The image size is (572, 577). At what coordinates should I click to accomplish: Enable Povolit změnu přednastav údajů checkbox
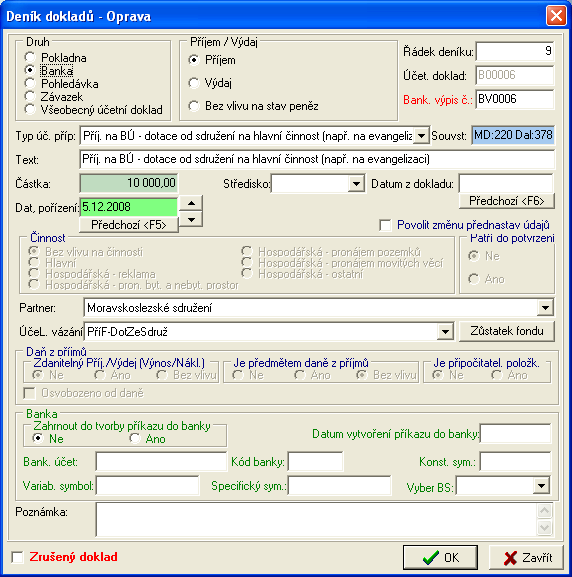pos(385,225)
